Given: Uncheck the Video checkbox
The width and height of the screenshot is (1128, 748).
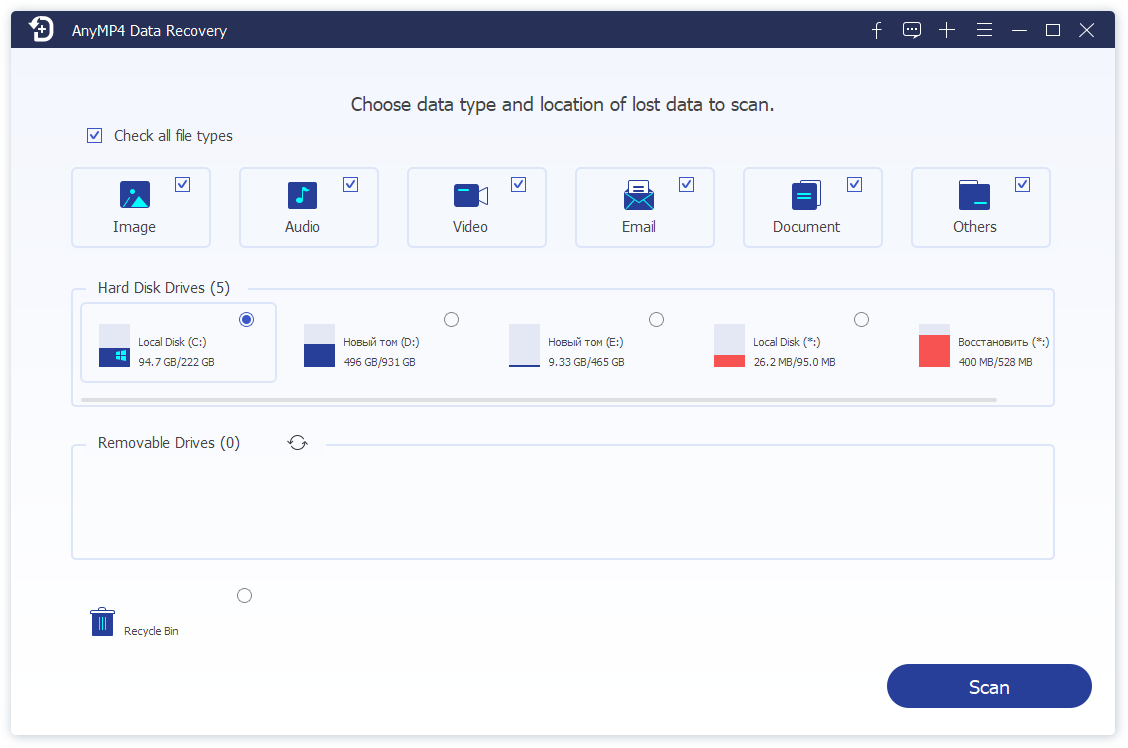Looking at the screenshot, I should [x=518, y=183].
